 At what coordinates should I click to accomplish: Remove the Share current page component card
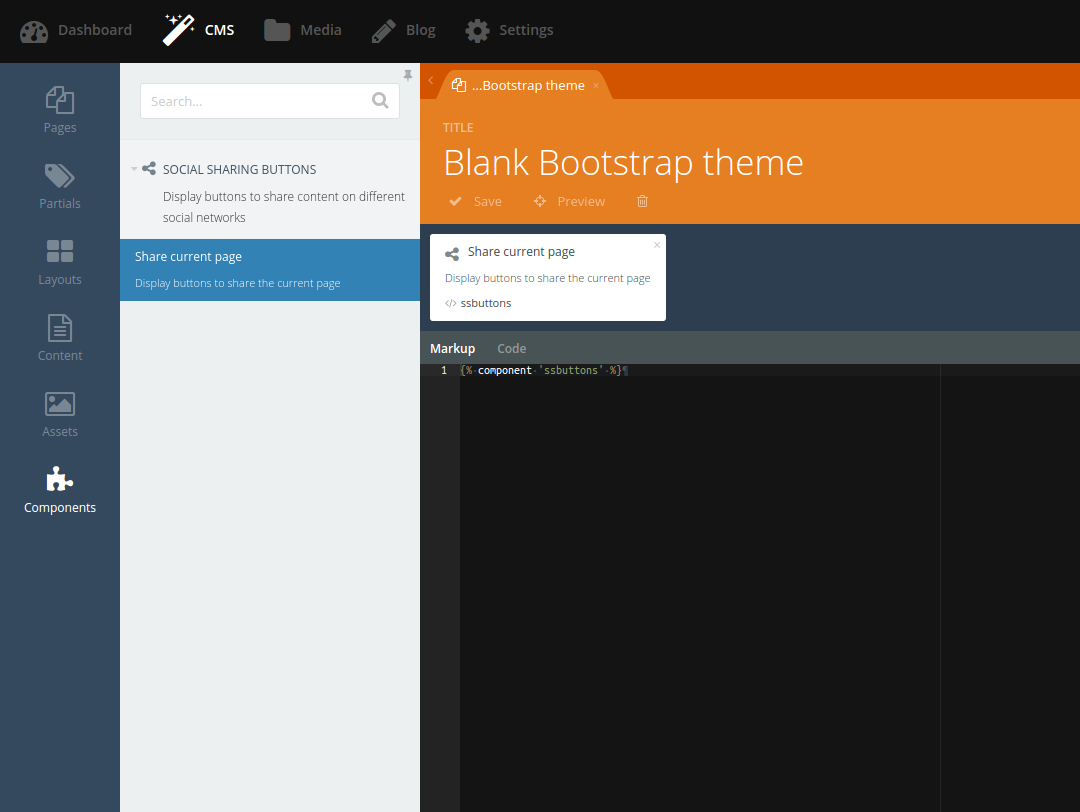point(657,244)
